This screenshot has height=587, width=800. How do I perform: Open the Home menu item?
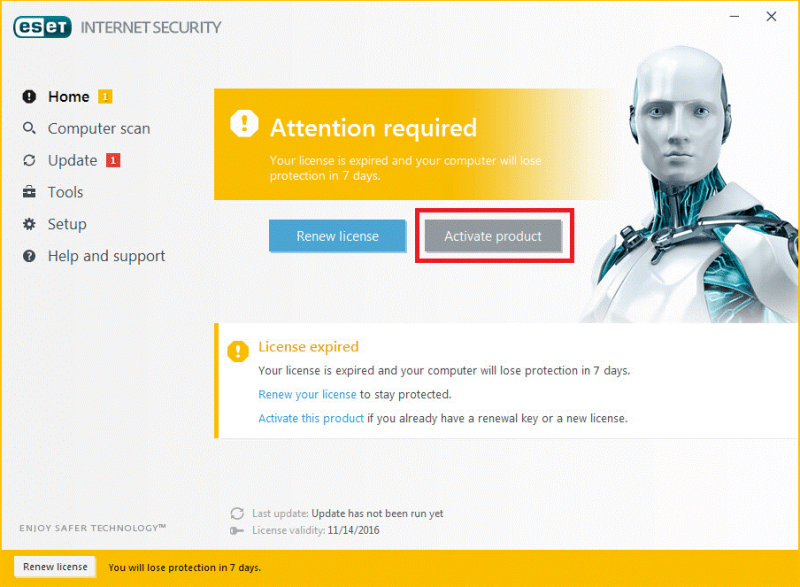click(68, 97)
